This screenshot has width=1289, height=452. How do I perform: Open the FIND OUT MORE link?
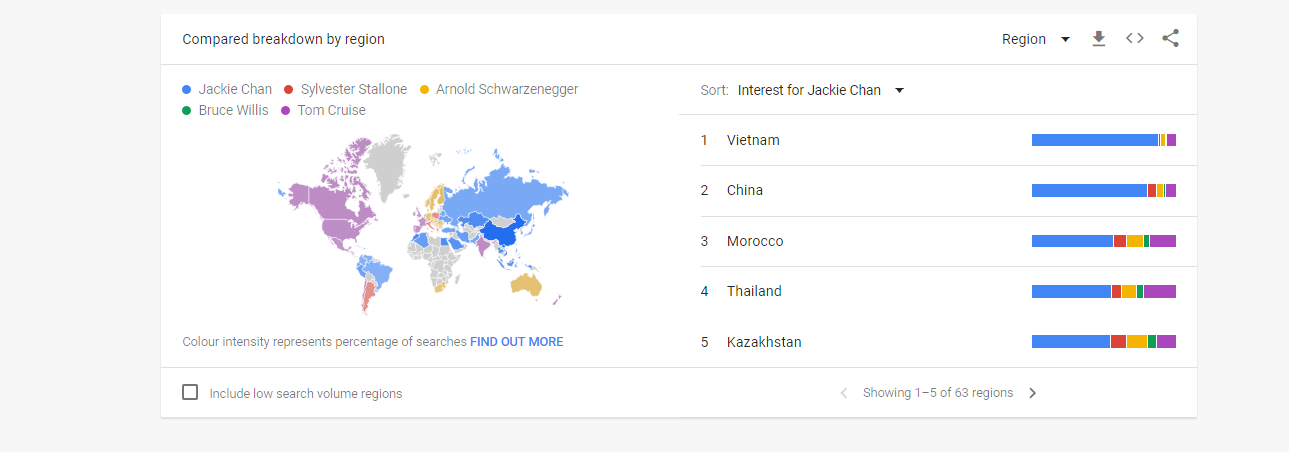tap(517, 342)
